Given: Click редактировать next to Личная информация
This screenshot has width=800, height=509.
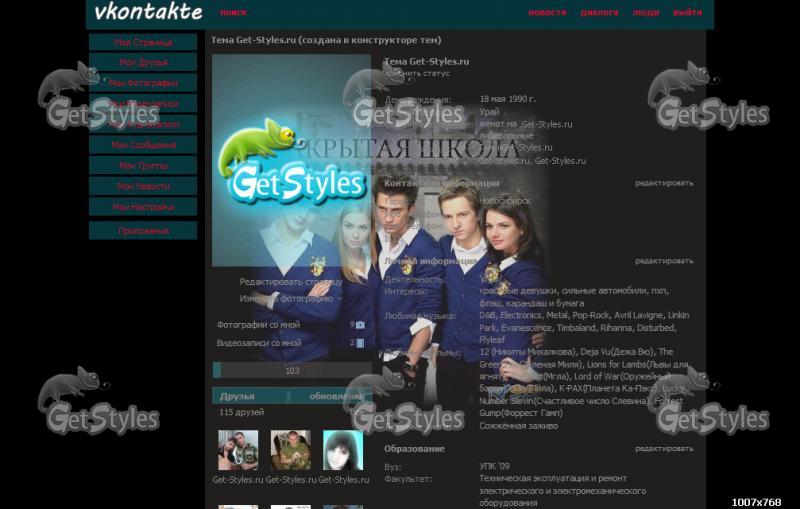Looking at the screenshot, I should click(x=664, y=261).
